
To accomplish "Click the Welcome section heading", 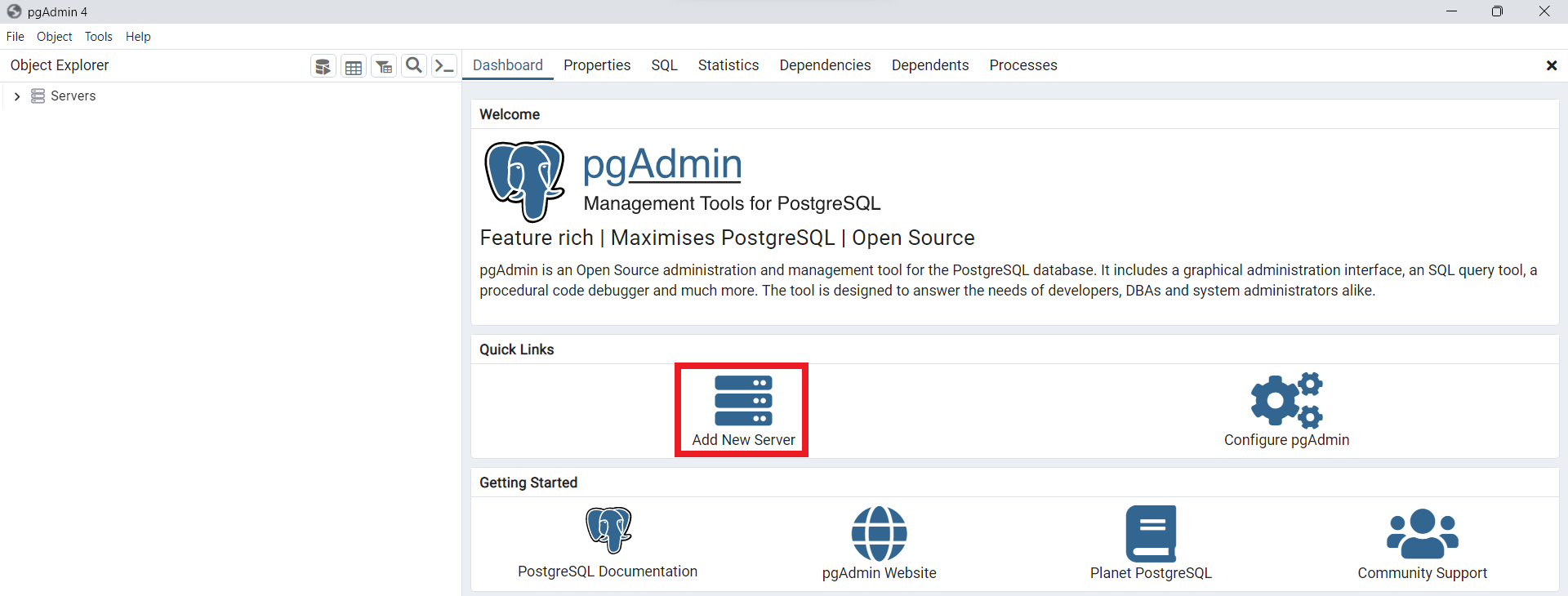I will (510, 114).
